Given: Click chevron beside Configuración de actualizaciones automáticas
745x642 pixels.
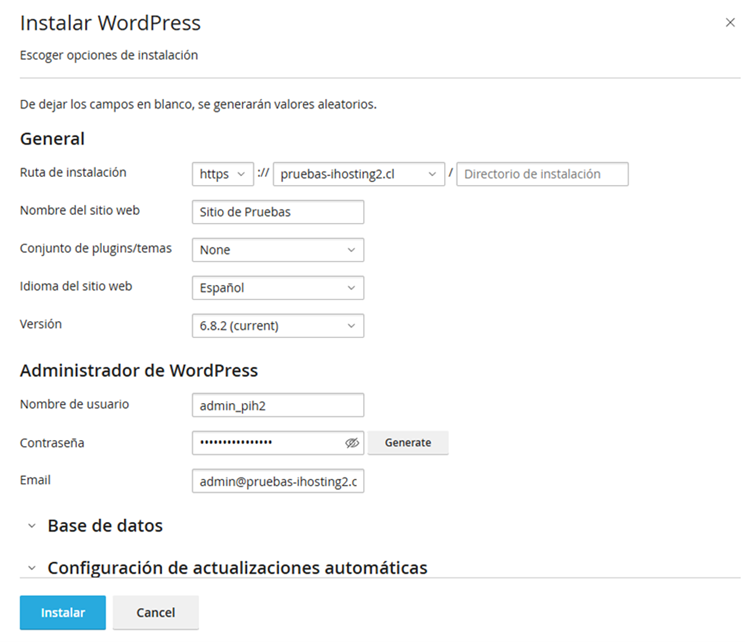Looking at the screenshot, I should (32, 567).
